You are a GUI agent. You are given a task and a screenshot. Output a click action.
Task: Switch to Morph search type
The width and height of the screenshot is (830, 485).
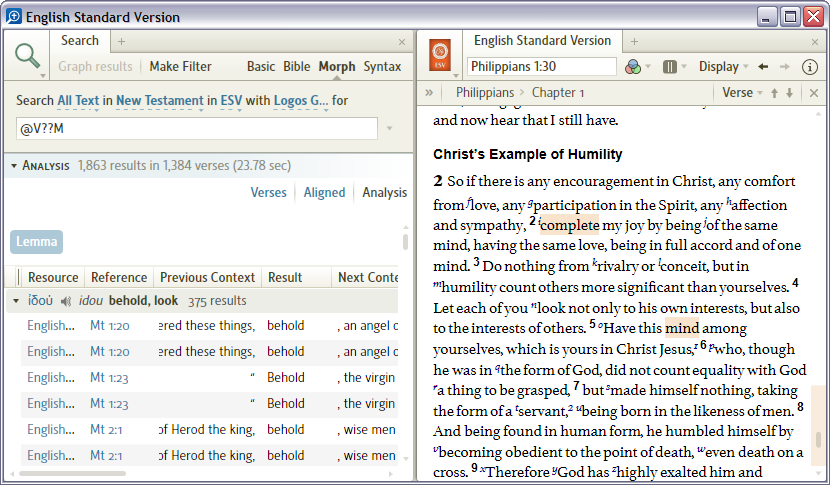337,67
